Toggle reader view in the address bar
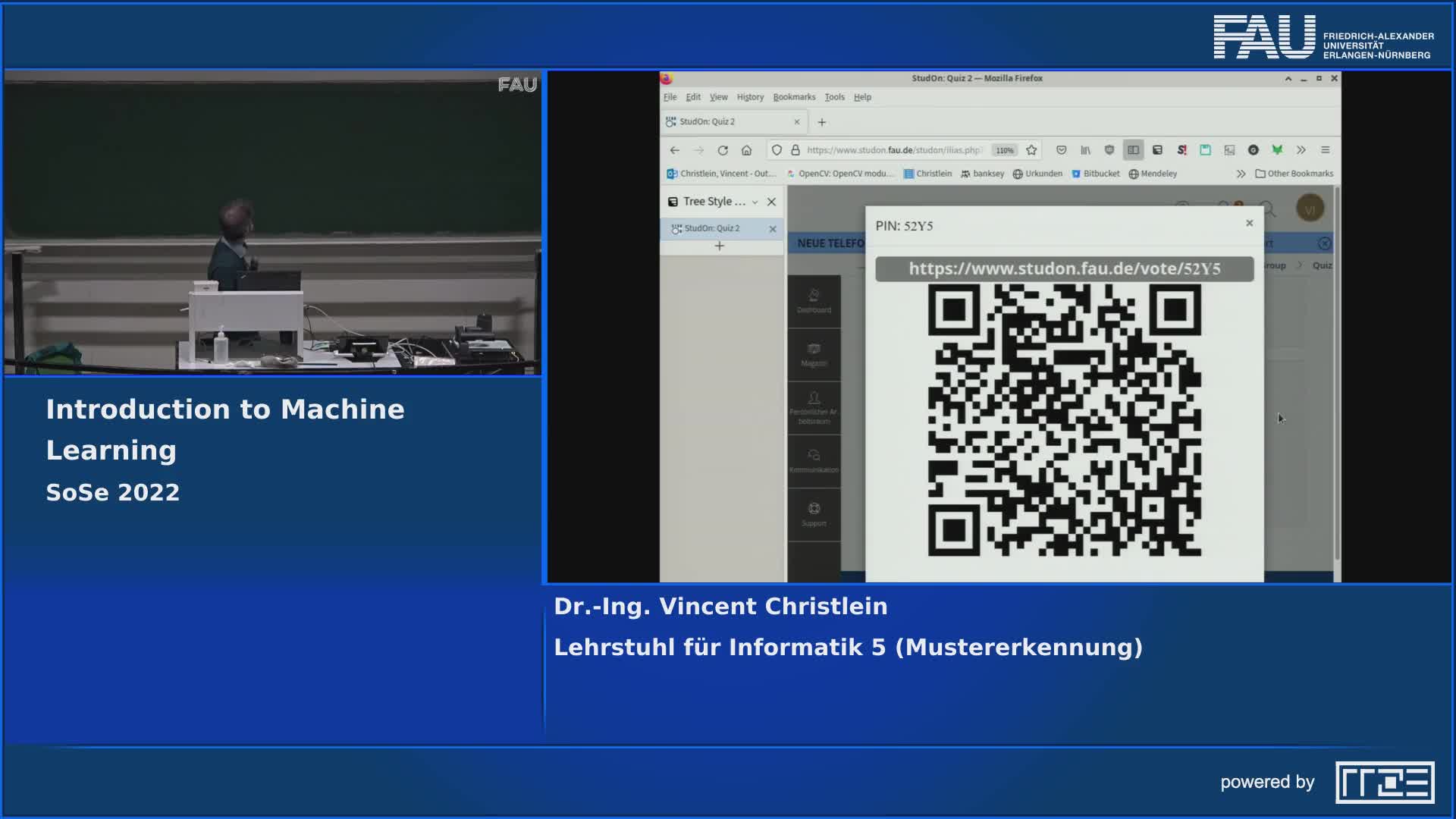The width and height of the screenshot is (1456, 819). coord(1134,150)
